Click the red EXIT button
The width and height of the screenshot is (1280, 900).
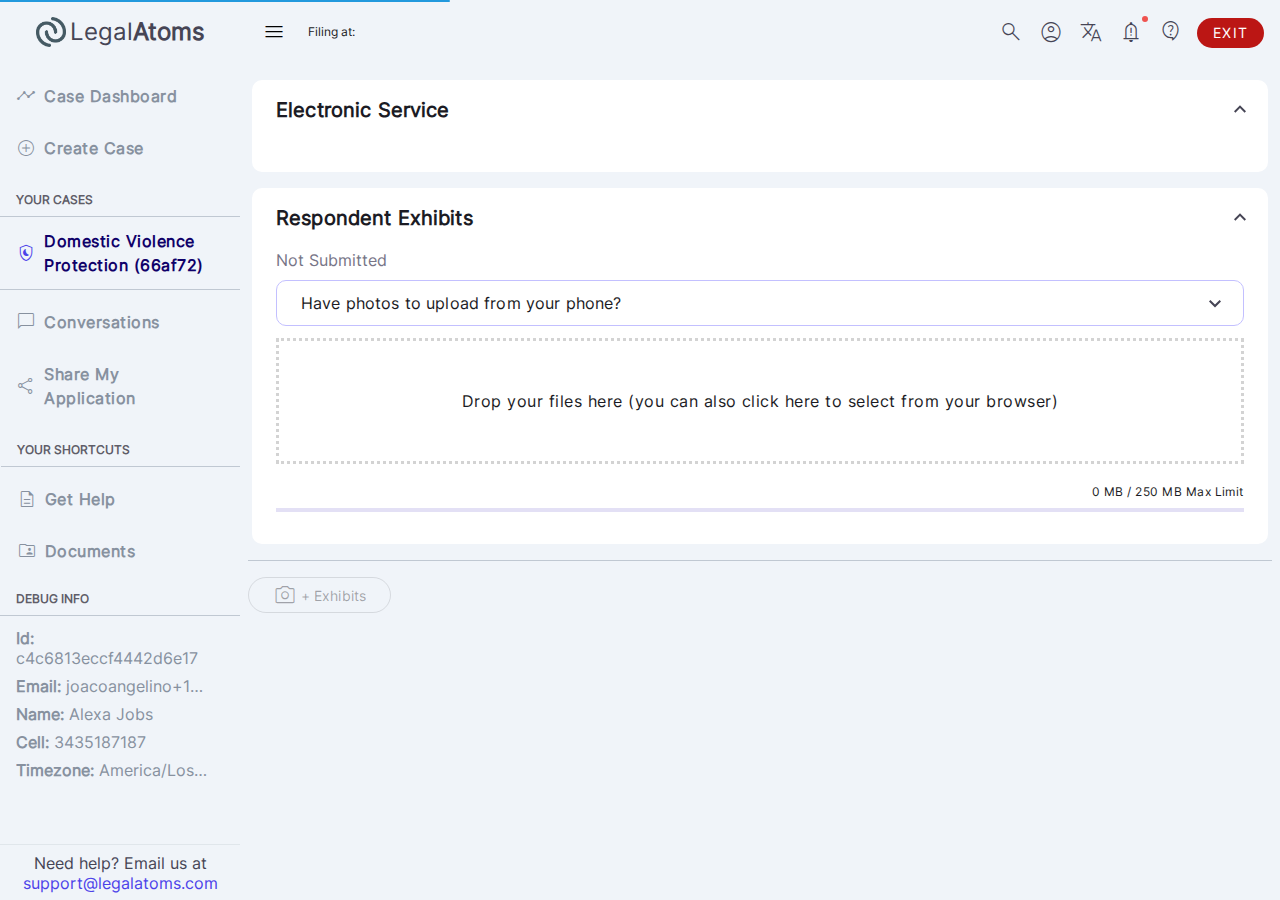click(1230, 33)
